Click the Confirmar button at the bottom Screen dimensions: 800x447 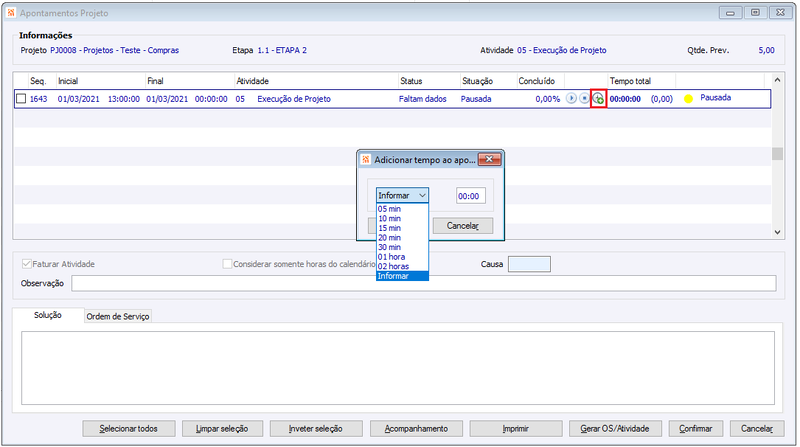pos(695,429)
